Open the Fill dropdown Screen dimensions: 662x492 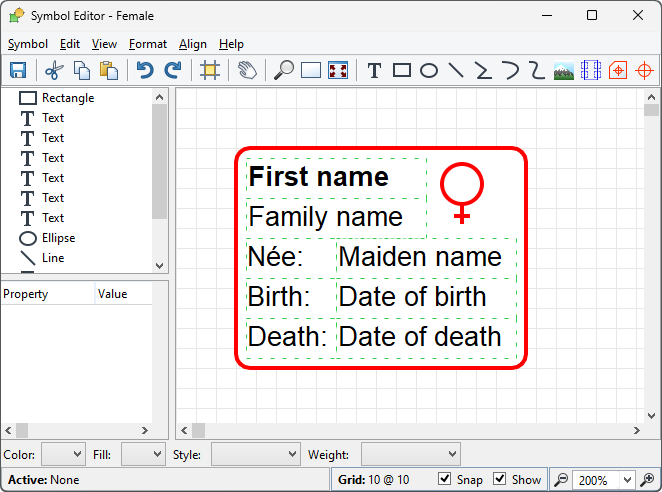(143, 454)
